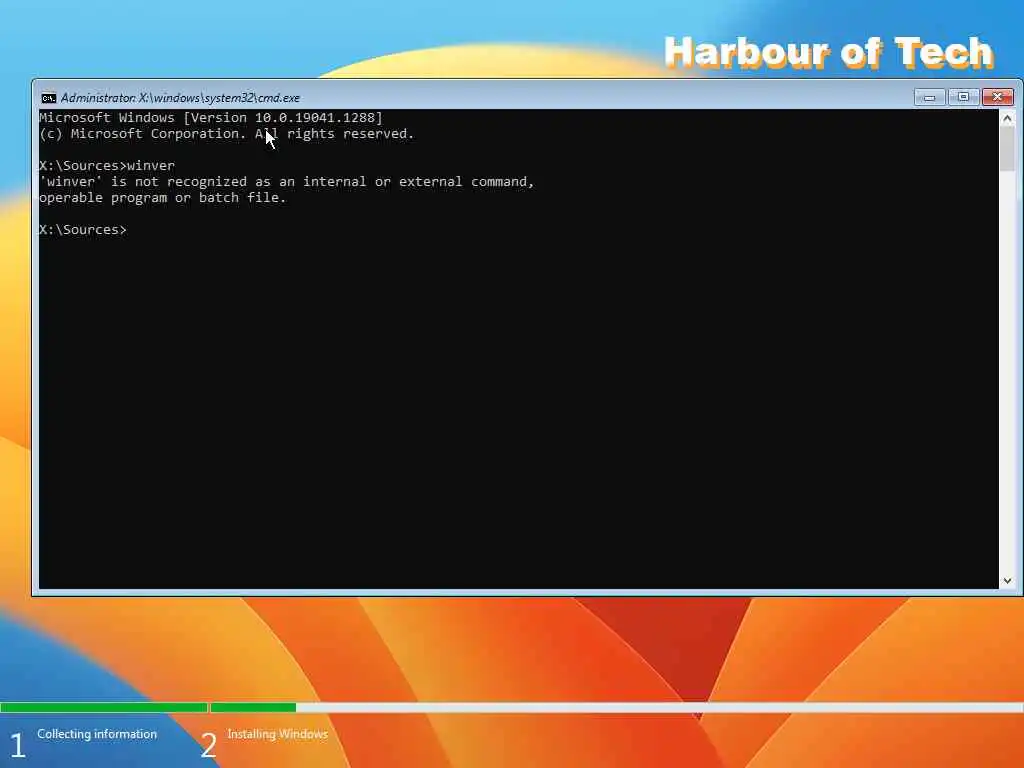Click the second green progress bar segment
The height and width of the screenshot is (768, 1024).
pos(253,707)
